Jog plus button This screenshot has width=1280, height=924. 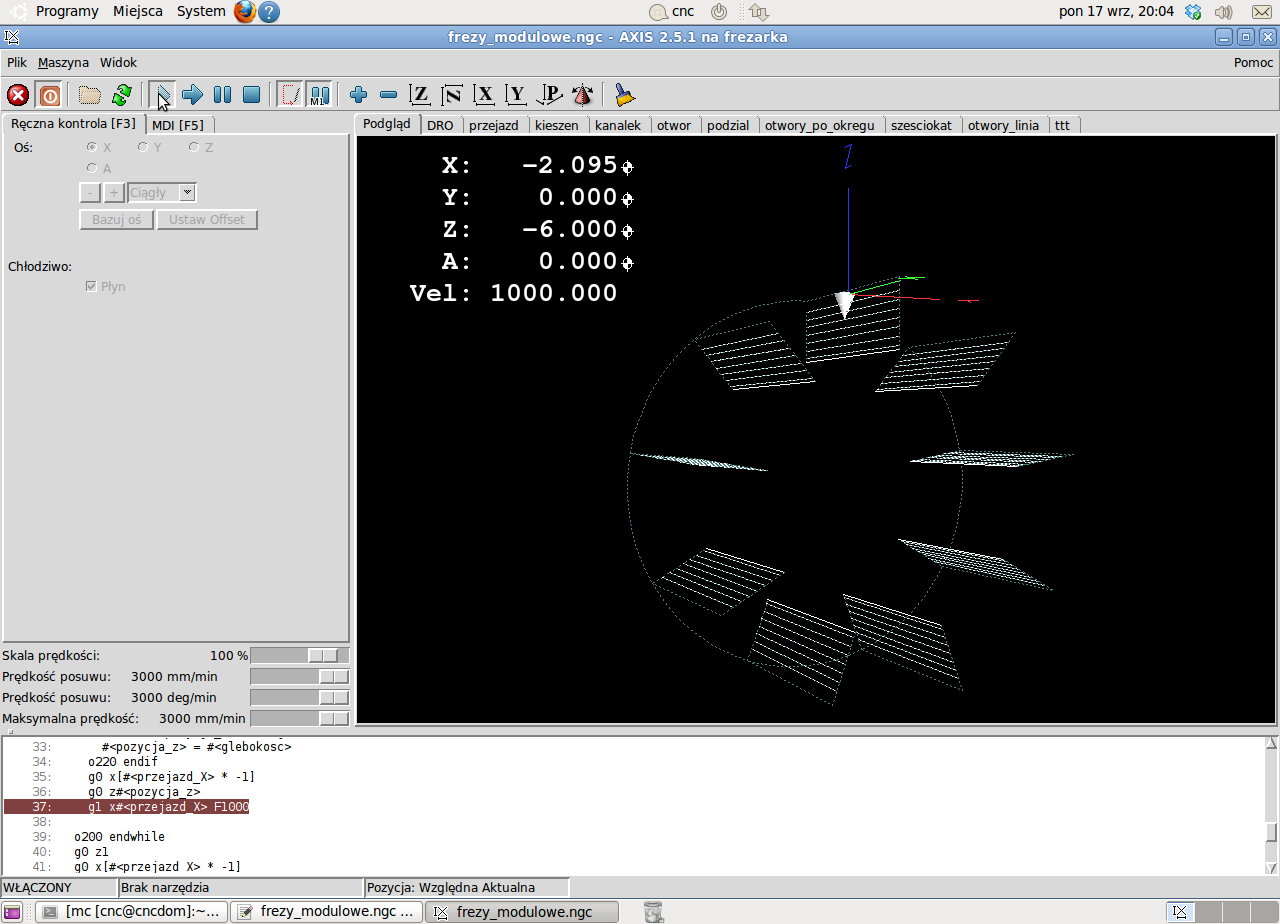pos(114,193)
